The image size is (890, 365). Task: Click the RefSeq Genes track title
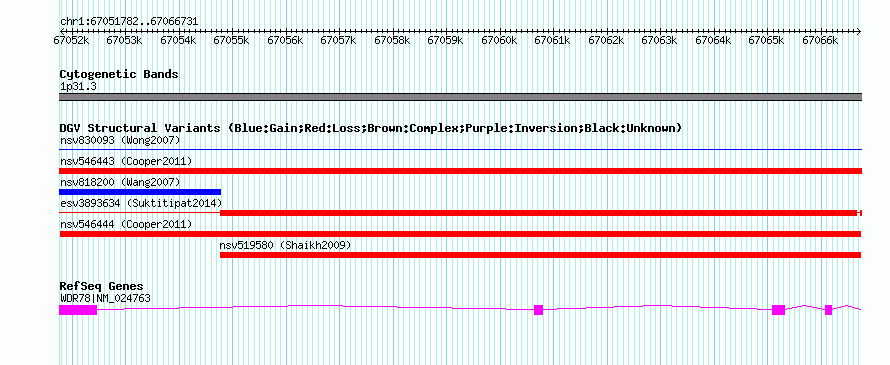pyautogui.click(x=102, y=286)
